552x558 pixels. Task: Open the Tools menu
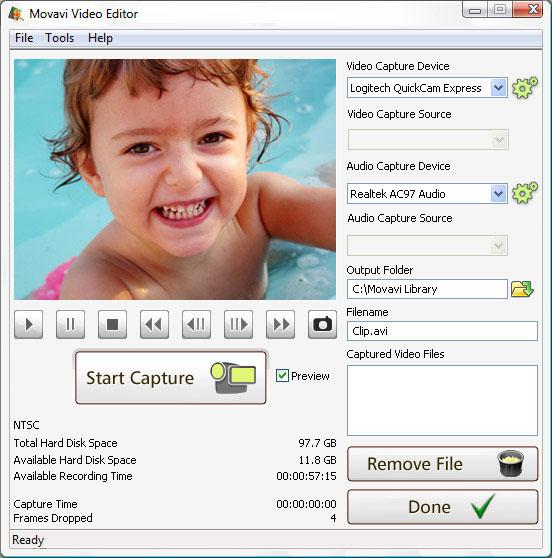tap(59, 38)
